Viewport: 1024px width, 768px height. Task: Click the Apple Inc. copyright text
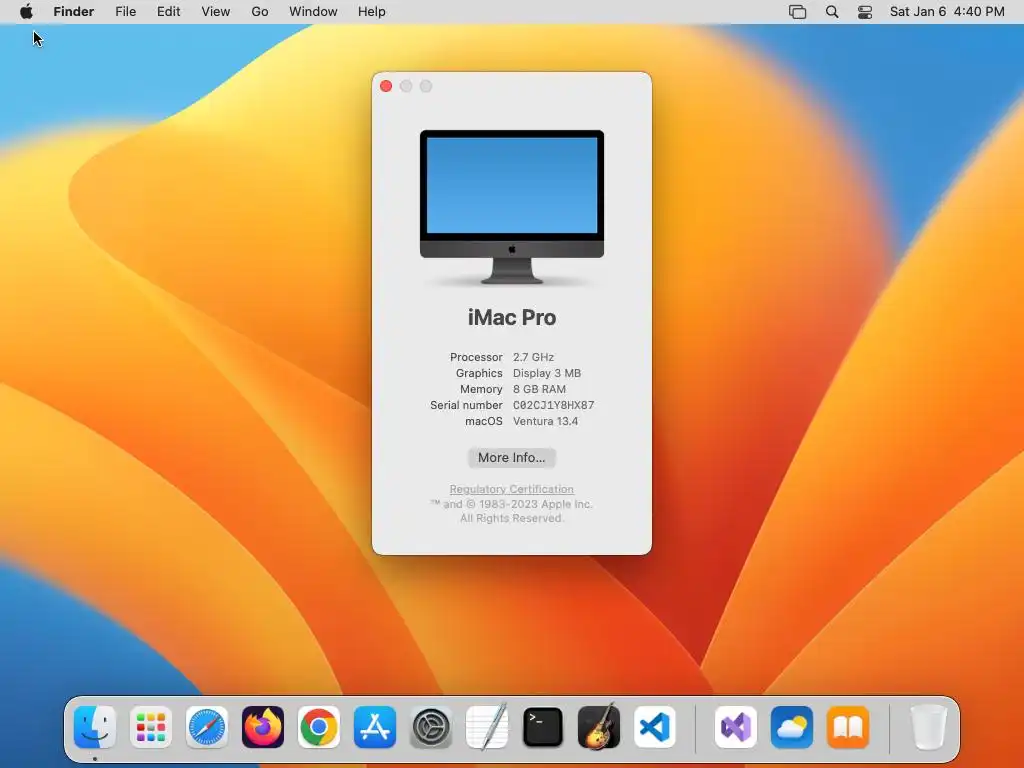[x=511, y=504]
